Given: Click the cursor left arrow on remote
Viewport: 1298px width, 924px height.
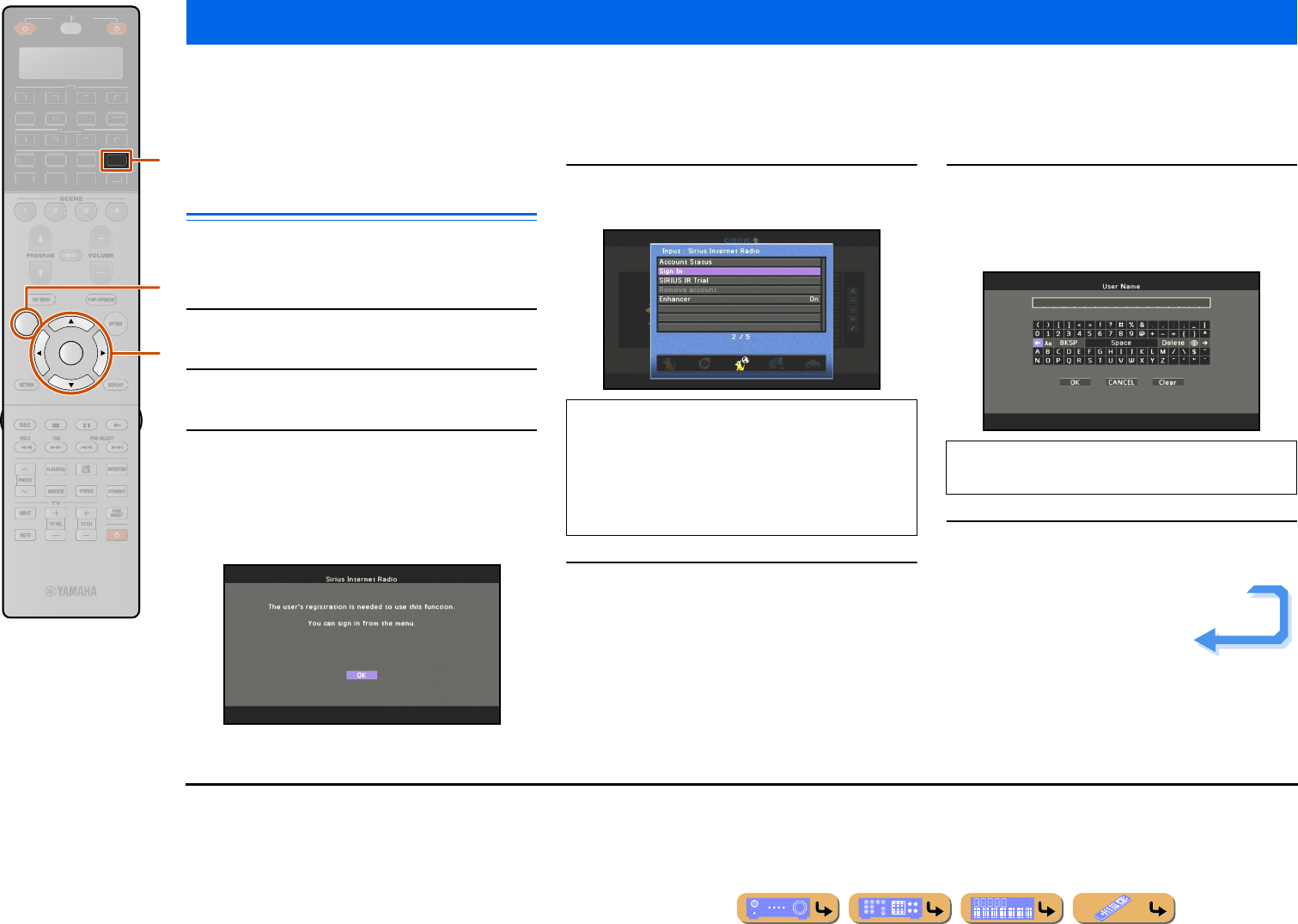Looking at the screenshot, I should pyautogui.click(x=40, y=353).
